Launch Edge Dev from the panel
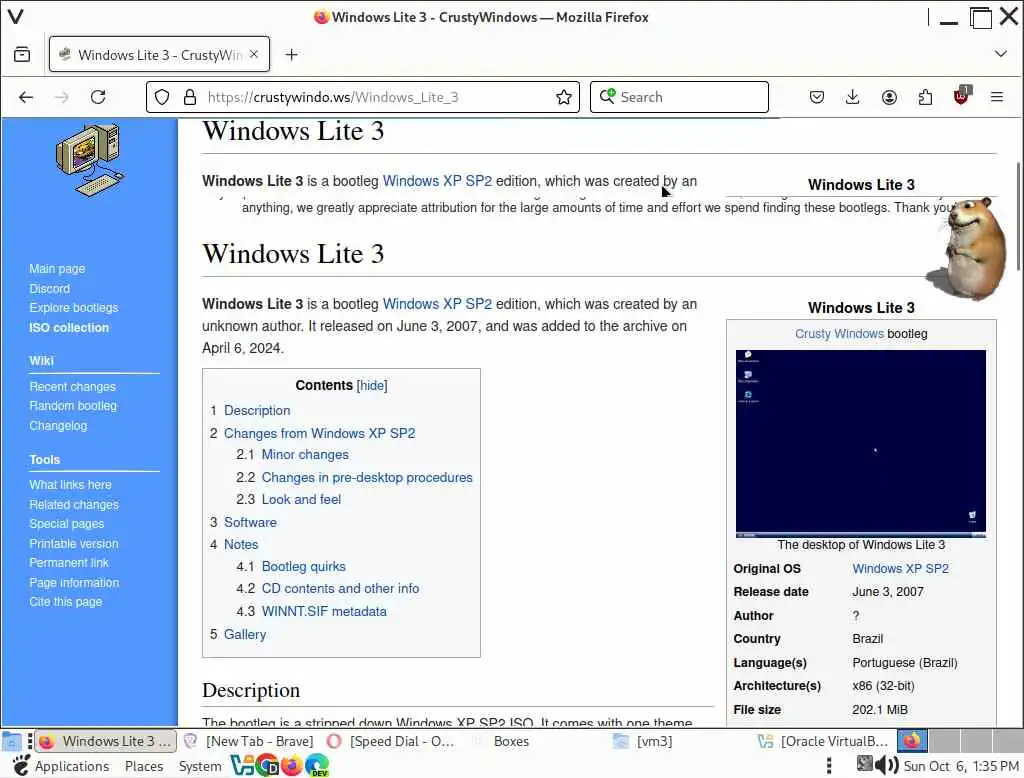This screenshot has width=1024, height=778. pyautogui.click(x=317, y=765)
